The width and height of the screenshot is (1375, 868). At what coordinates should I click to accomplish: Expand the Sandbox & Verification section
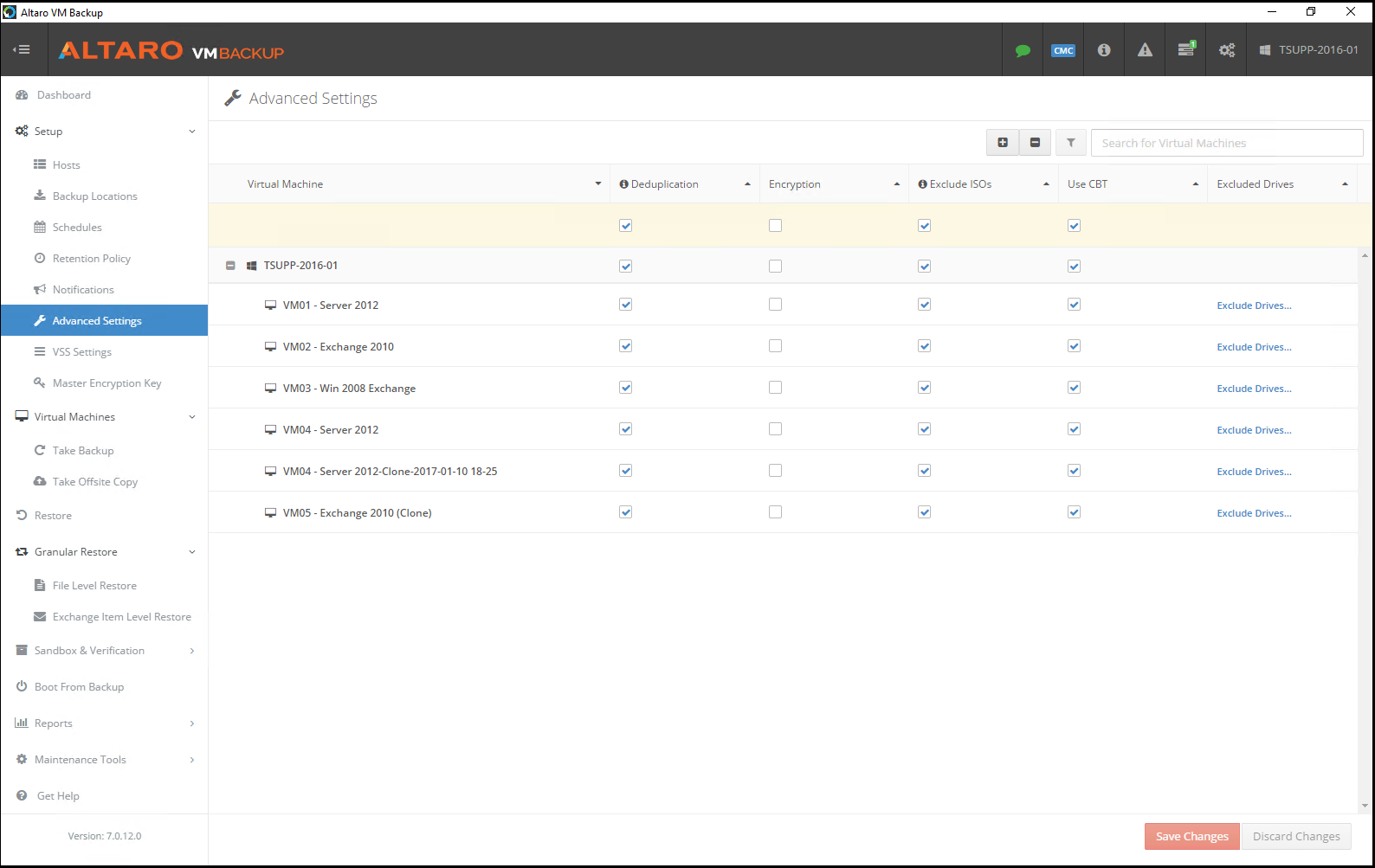192,651
